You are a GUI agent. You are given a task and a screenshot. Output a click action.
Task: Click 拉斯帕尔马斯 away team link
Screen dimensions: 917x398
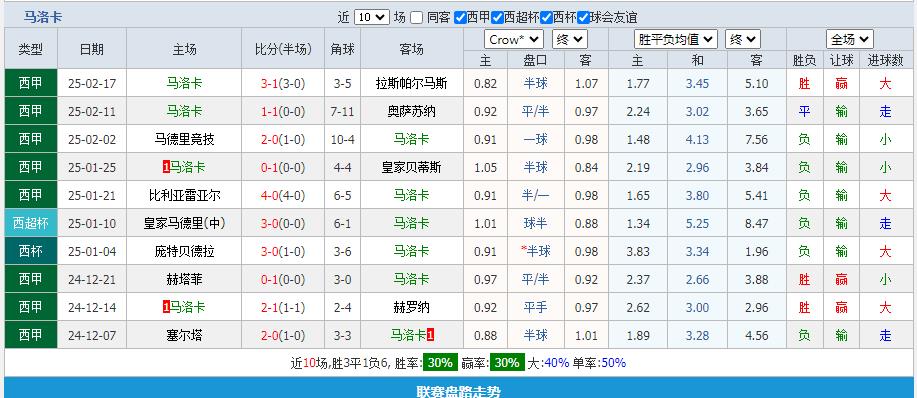412,84
